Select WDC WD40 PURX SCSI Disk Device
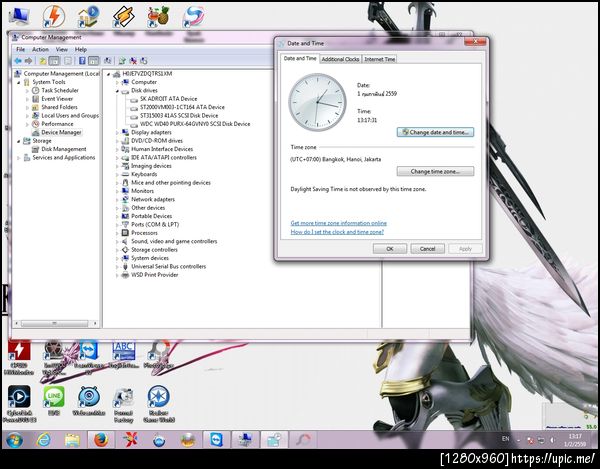The image size is (600, 469). 195,124
